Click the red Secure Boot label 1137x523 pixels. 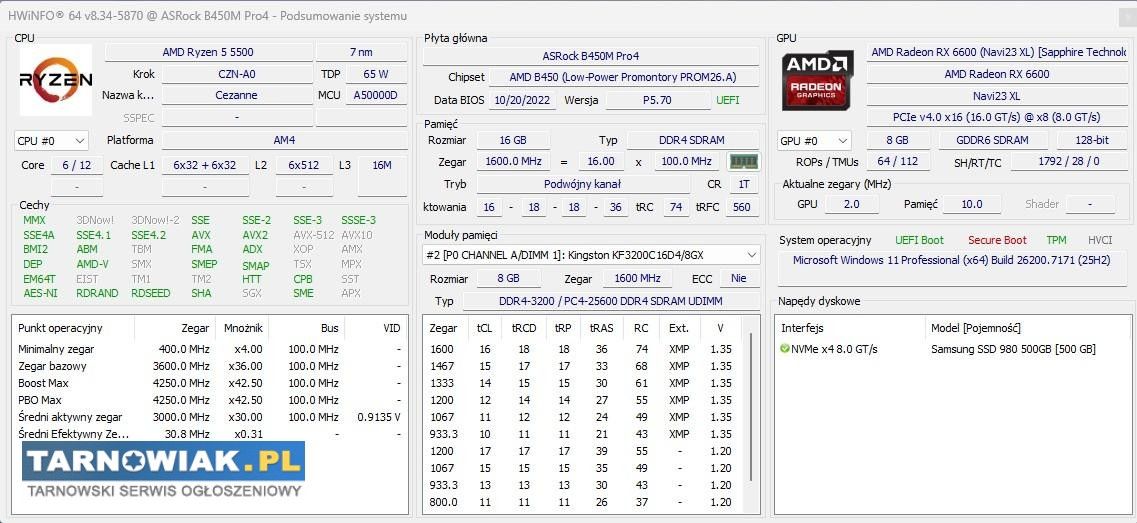tap(996, 240)
